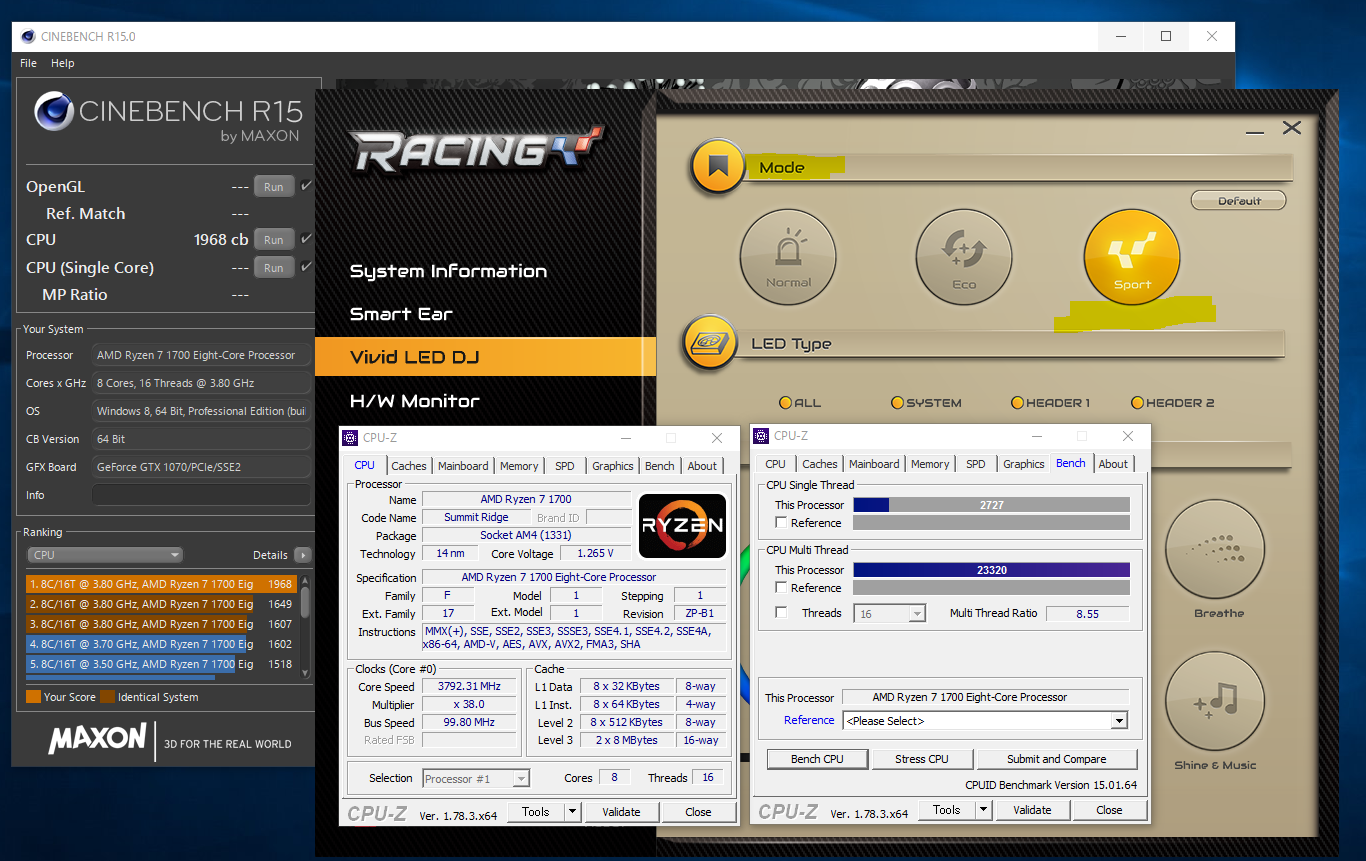Open the Threads count dropdown

(x=889, y=613)
